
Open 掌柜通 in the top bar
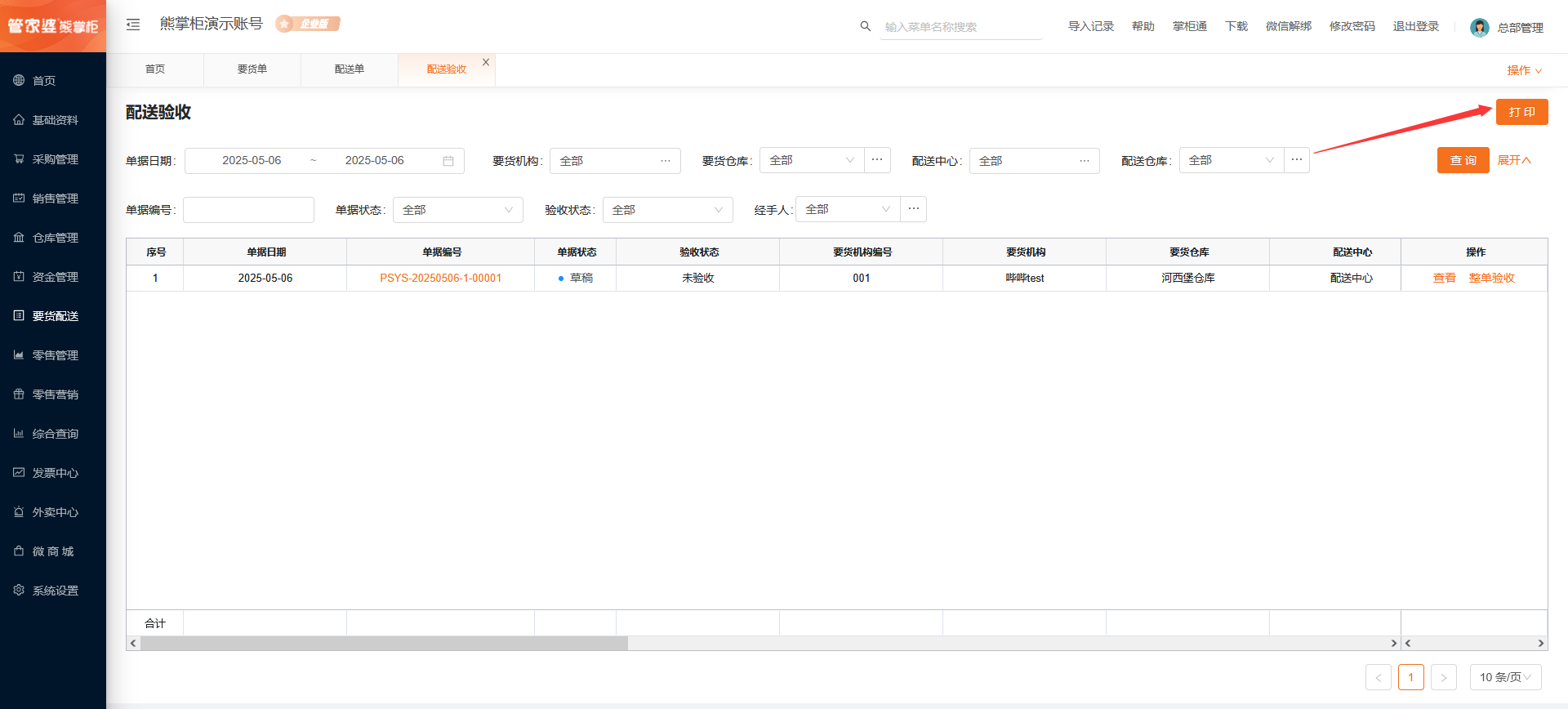coord(1190,26)
